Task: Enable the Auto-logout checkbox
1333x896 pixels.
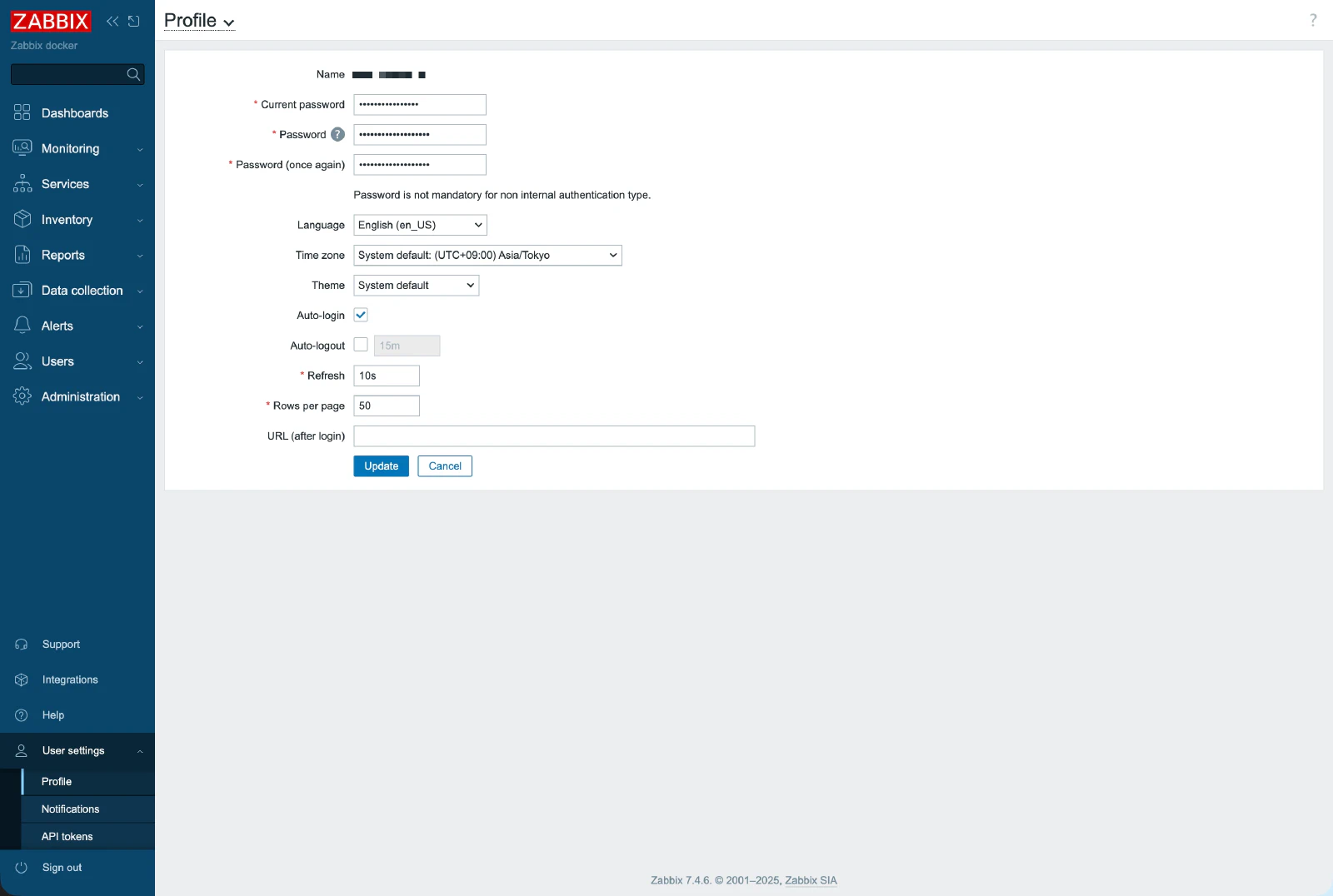Action: [x=361, y=345]
